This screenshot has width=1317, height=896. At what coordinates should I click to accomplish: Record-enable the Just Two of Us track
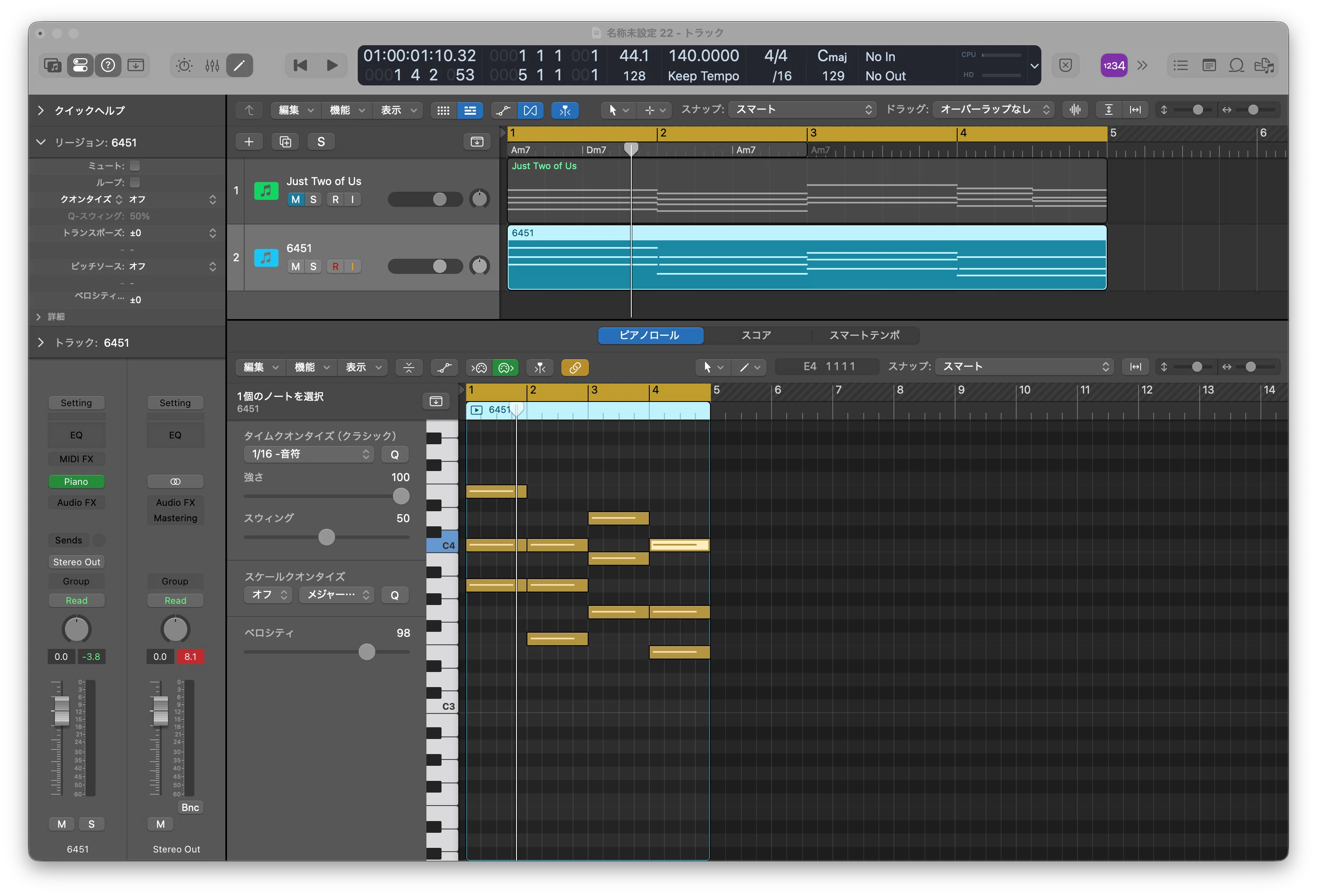tap(336, 199)
